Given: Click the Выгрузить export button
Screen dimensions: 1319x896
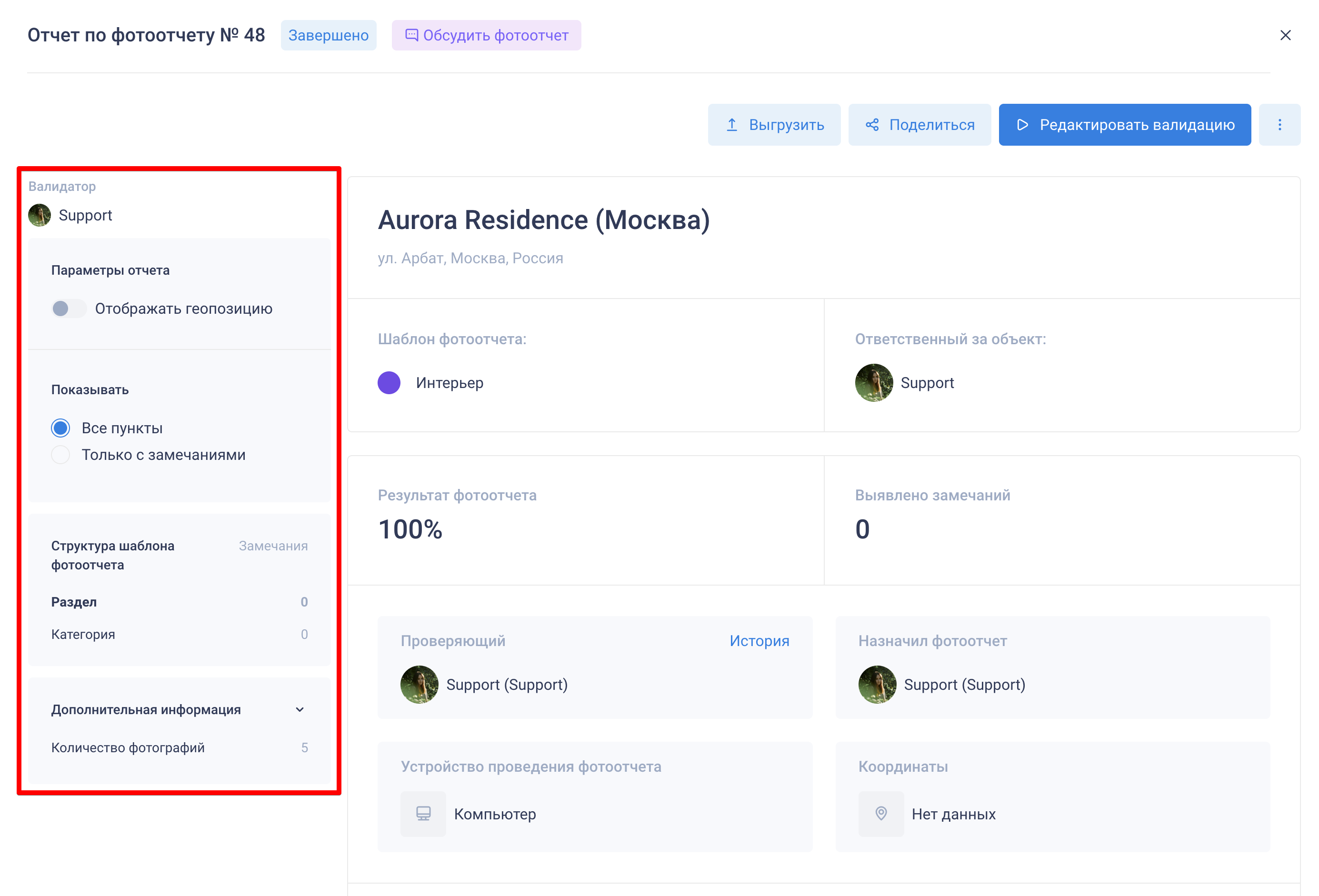Looking at the screenshot, I should pos(774,125).
